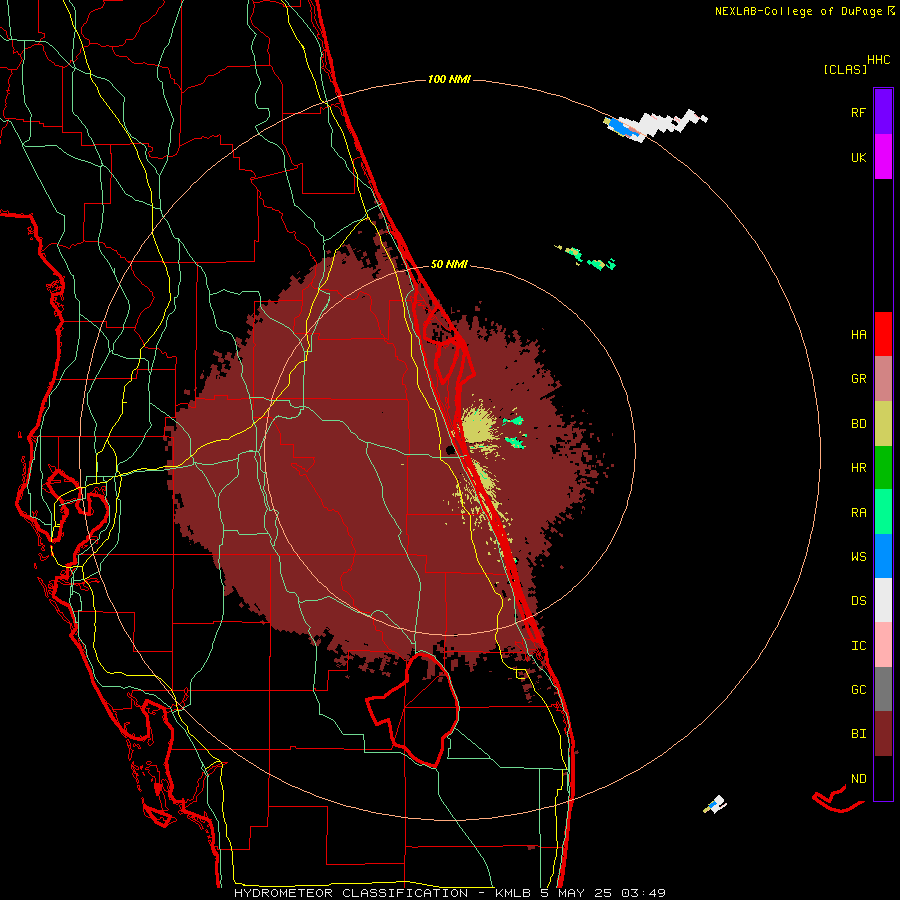This screenshot has height=900, width=900.
Task: Pick the HR green legend swatch
Action: [x=883, y=468]
